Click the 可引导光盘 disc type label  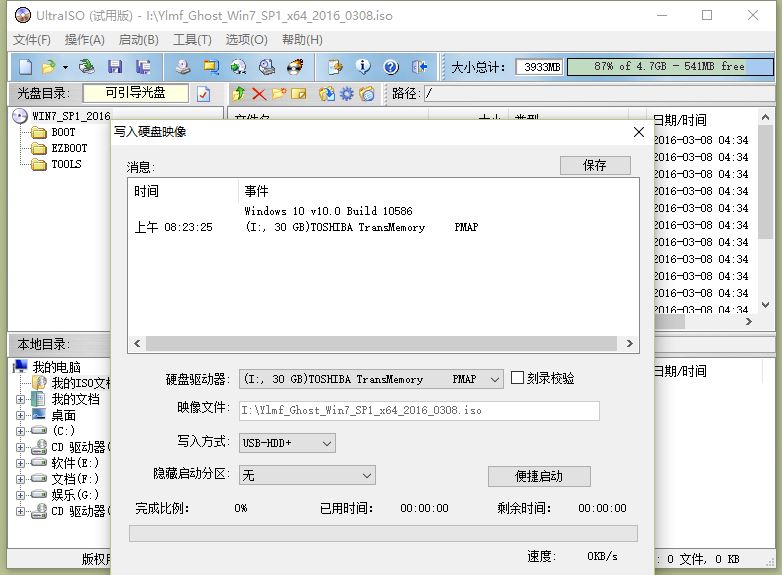coord(135,93)
